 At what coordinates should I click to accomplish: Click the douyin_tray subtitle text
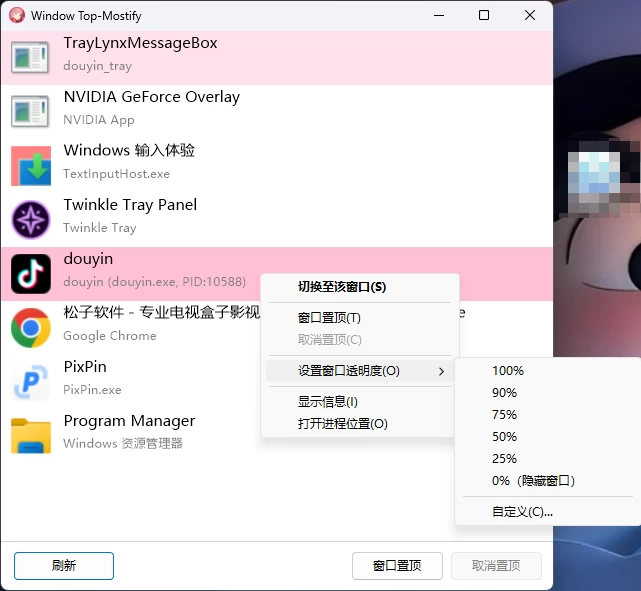coord(97,66)
